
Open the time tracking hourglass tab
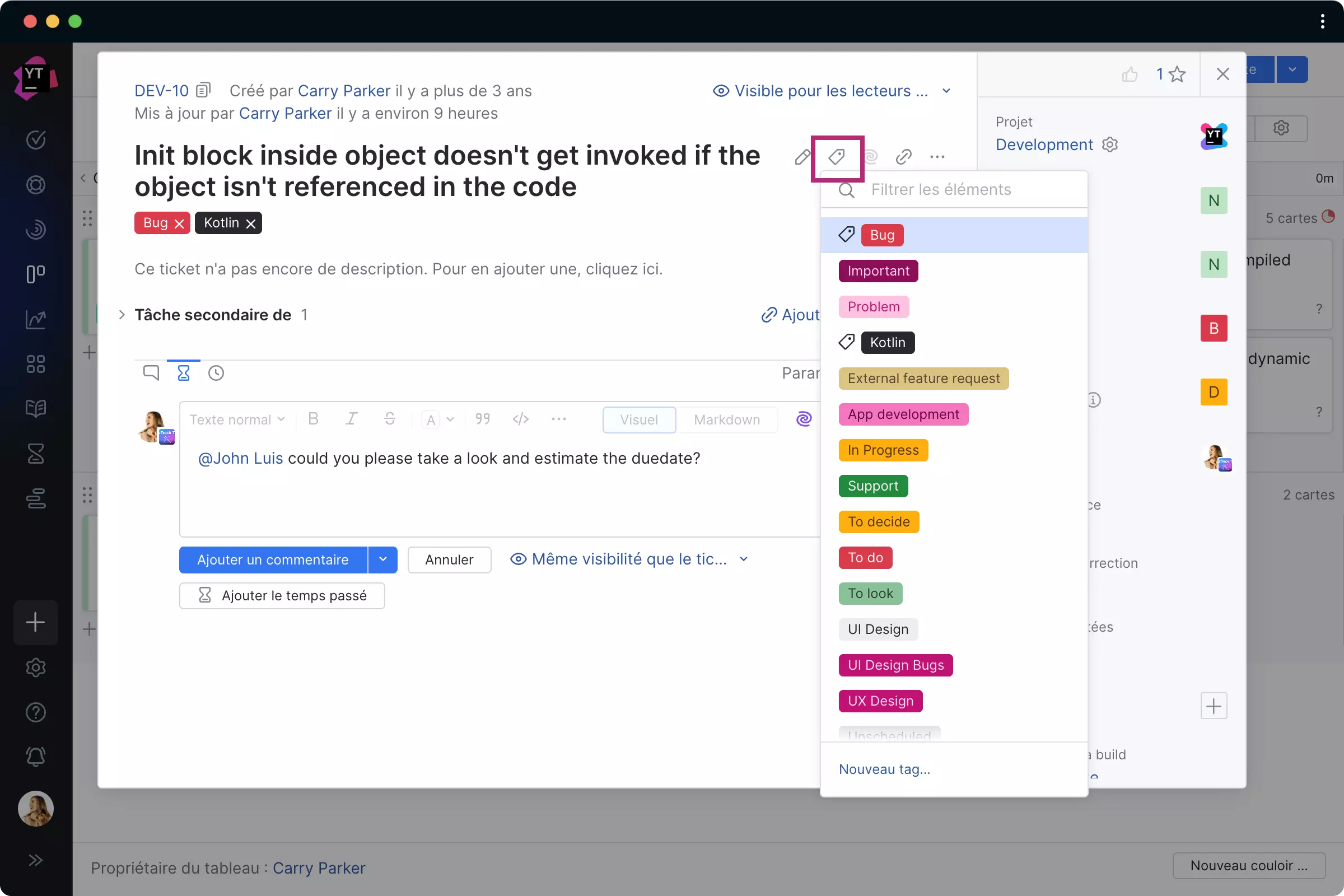(184, 373)
